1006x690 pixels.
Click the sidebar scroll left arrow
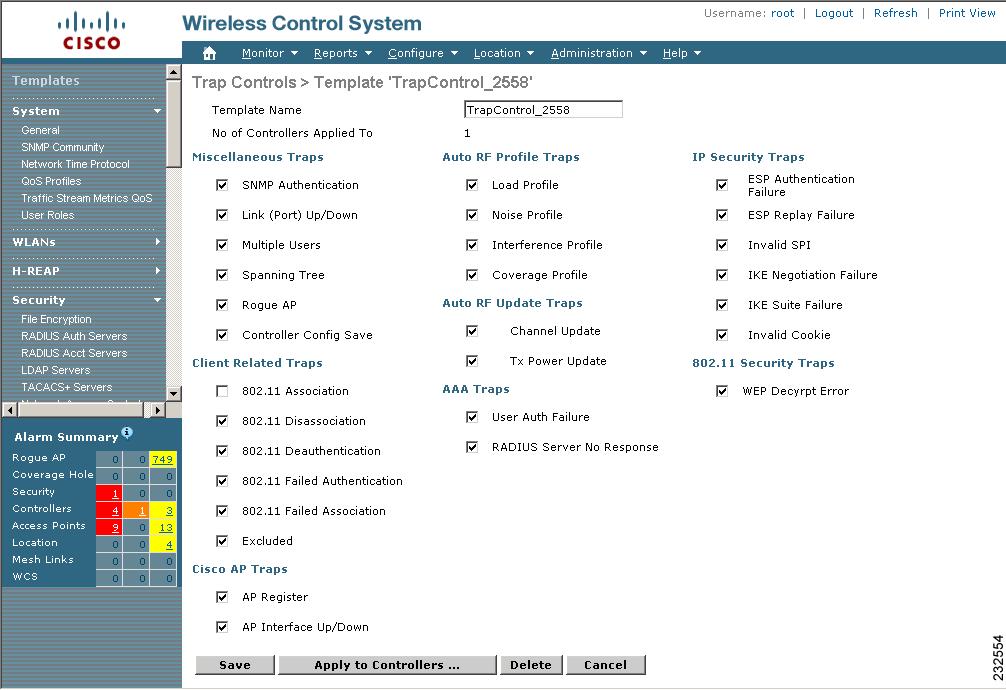(x=10, y=410)
